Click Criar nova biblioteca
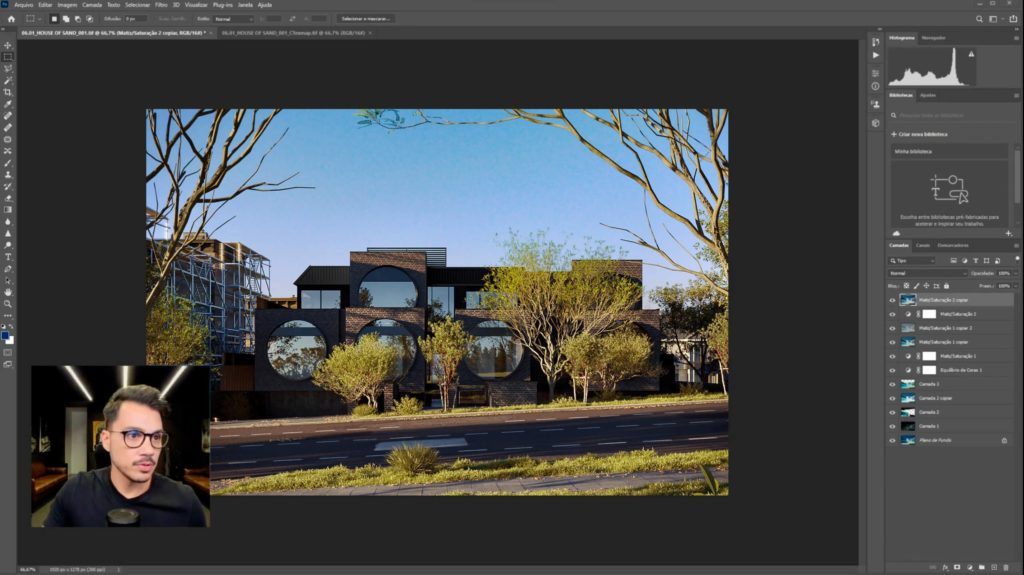The height and width of the screenshot is (575, 1024). click(919, 134)
